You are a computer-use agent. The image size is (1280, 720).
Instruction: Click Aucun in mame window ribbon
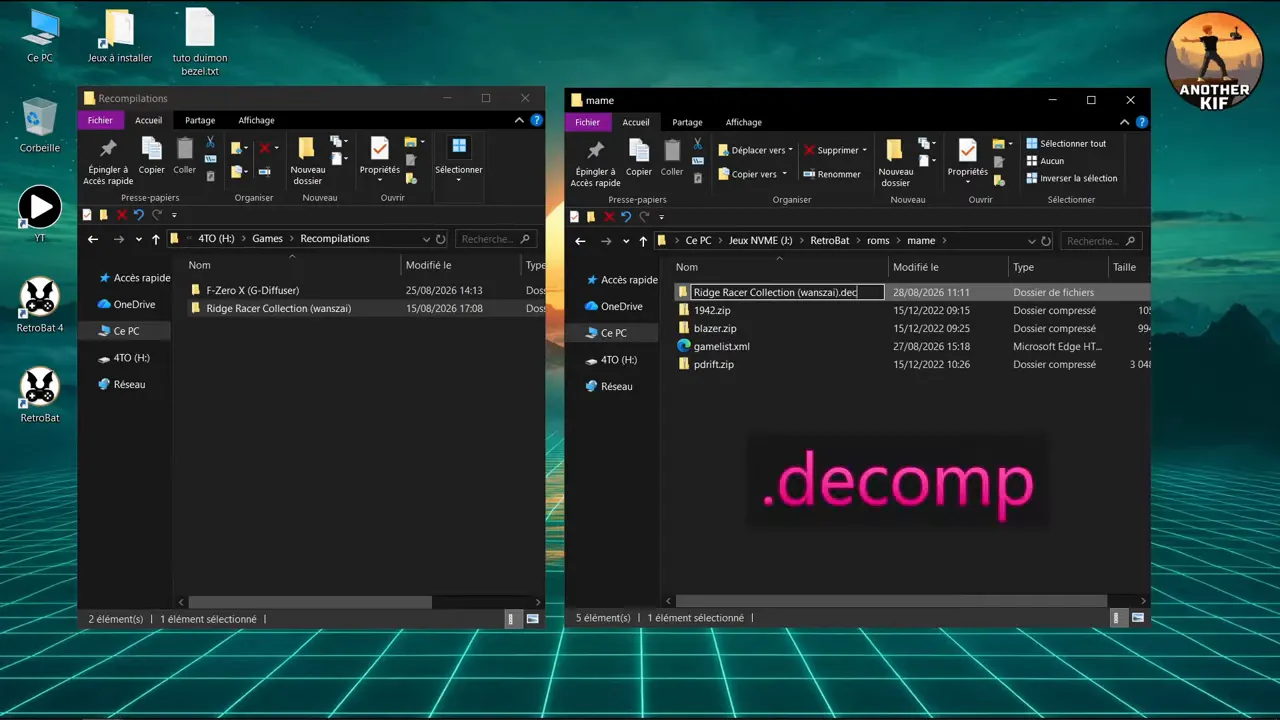(1045, 161)
